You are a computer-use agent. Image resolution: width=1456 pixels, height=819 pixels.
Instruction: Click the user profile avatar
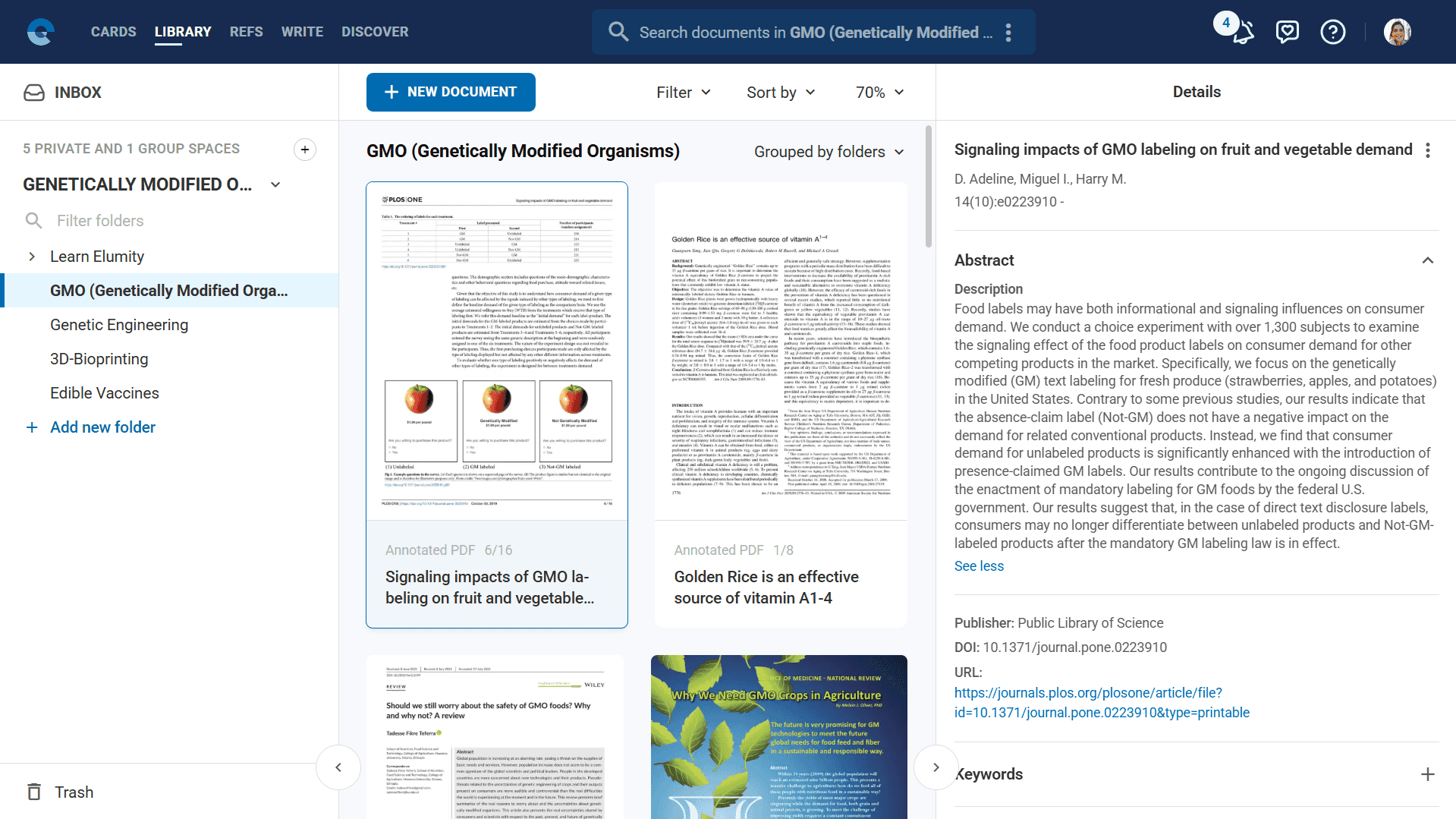coord(1397,32)
